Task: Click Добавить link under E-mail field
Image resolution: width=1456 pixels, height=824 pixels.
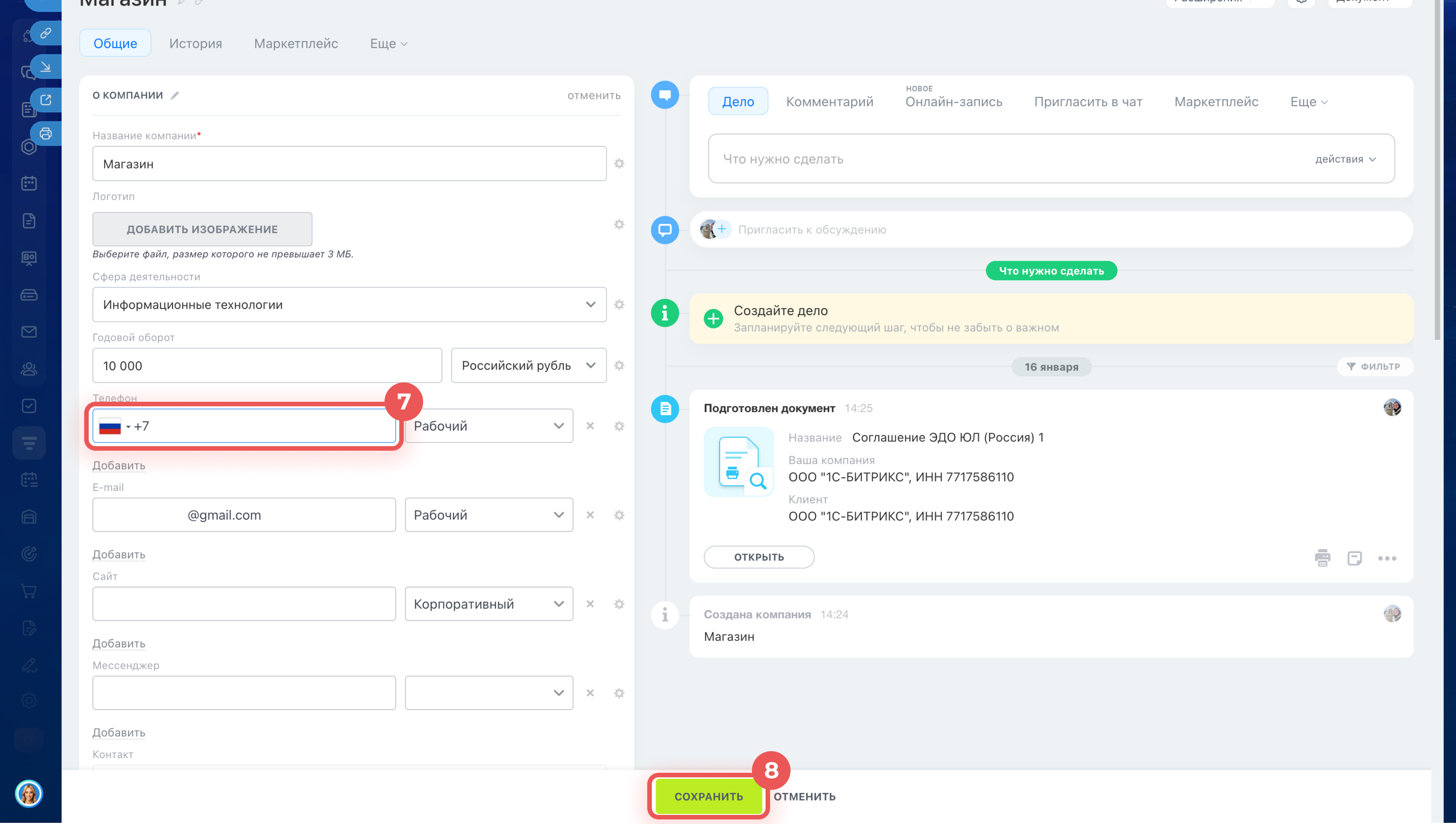Action: point(119,555)
